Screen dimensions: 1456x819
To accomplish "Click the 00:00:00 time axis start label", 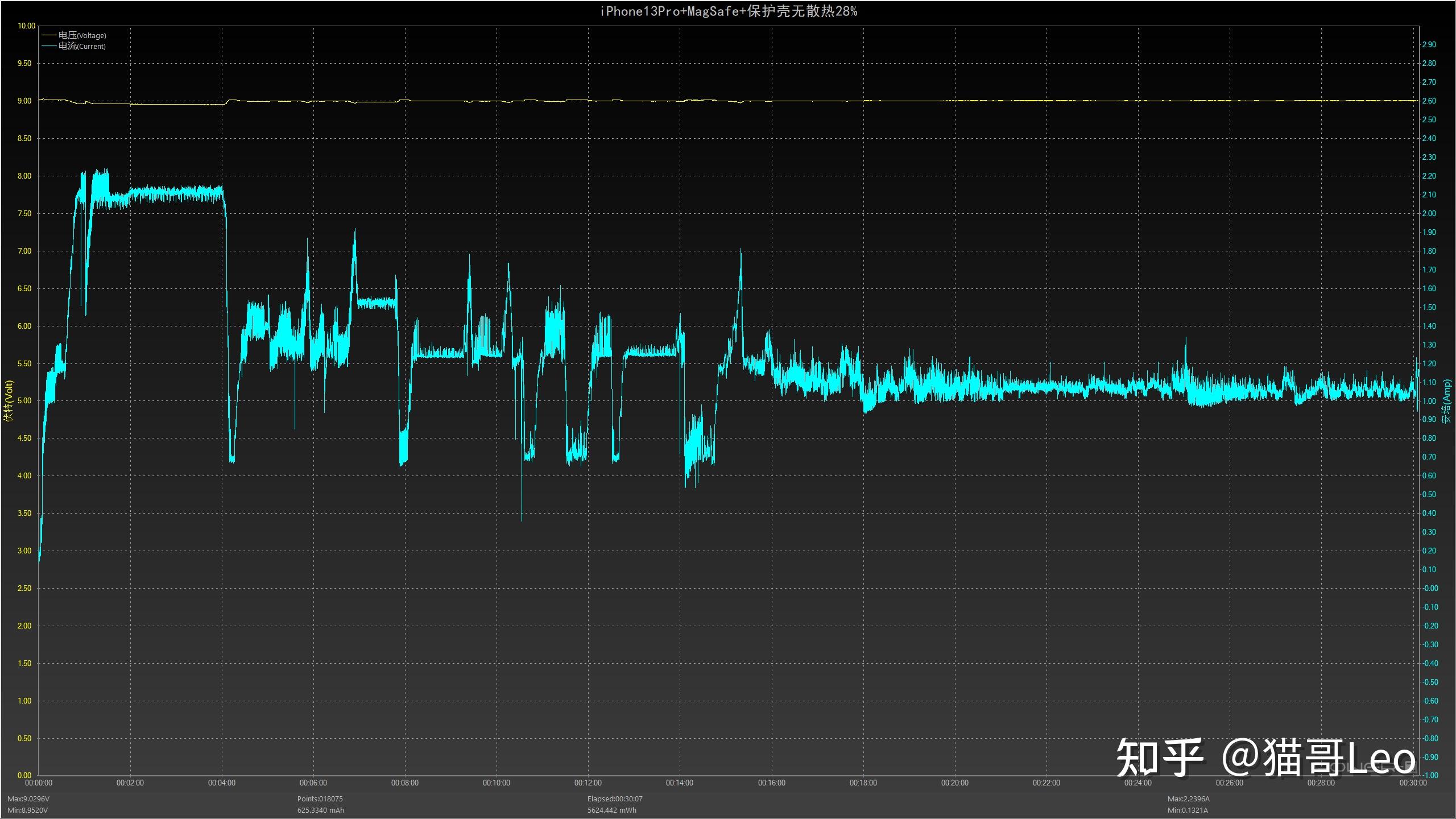I will click(39, 783).
